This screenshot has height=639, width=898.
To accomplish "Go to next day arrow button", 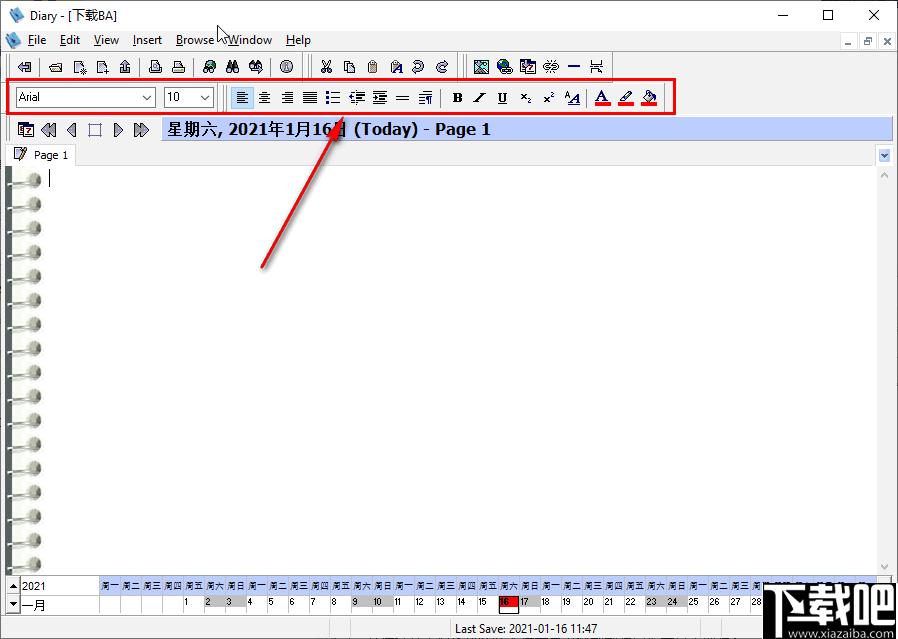I will pyautogui.click(x=119, y=130).
